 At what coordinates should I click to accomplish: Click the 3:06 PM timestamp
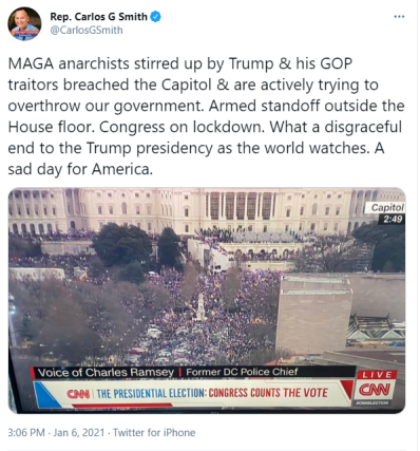[26, 432]
